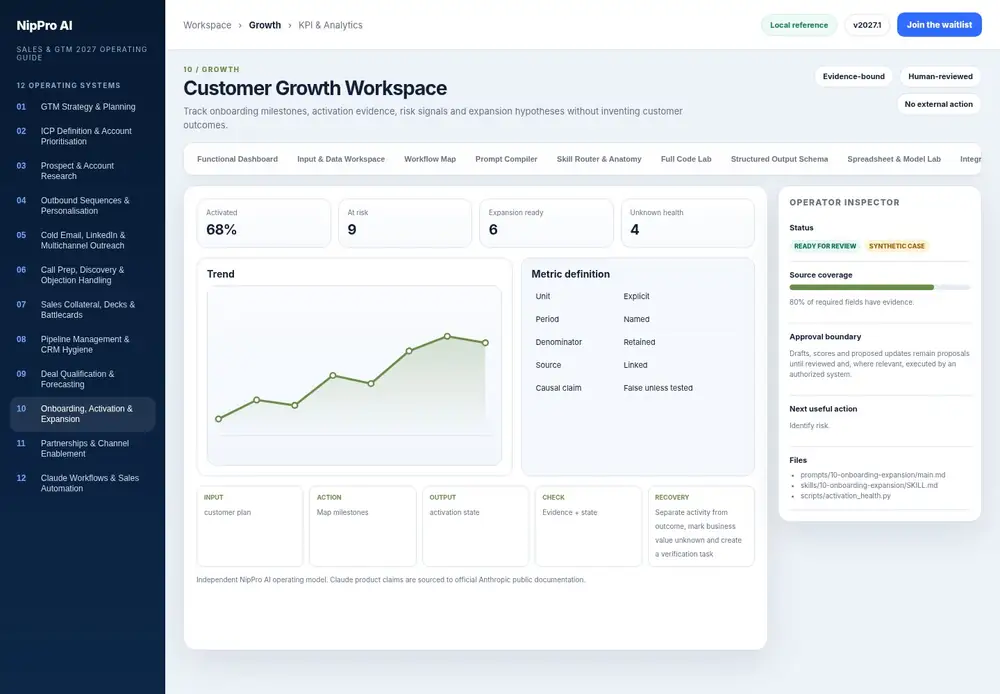Viewport: 1000px width, 694px height.
Task: Open the GTM Strategy & Planning system
Action: (82, 107)
